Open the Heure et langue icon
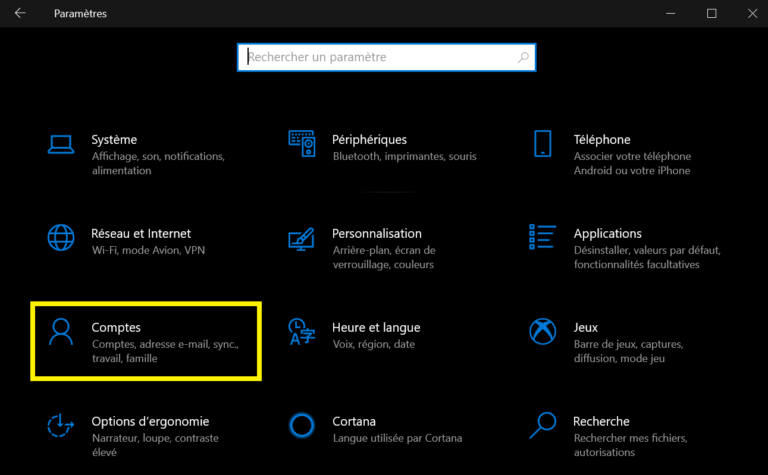 [302, 332]
